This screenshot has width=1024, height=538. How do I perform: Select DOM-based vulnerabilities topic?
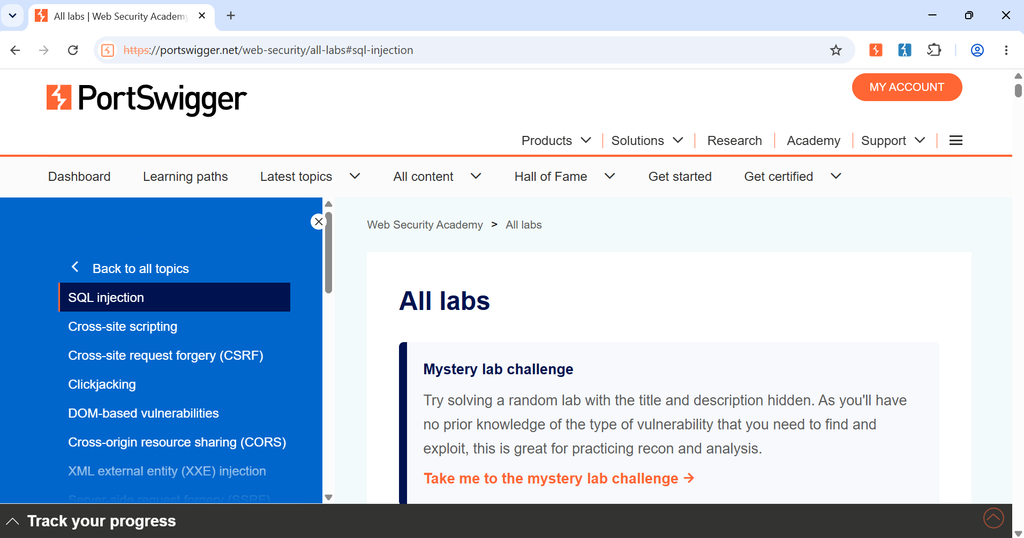click(x=144, y=413)
